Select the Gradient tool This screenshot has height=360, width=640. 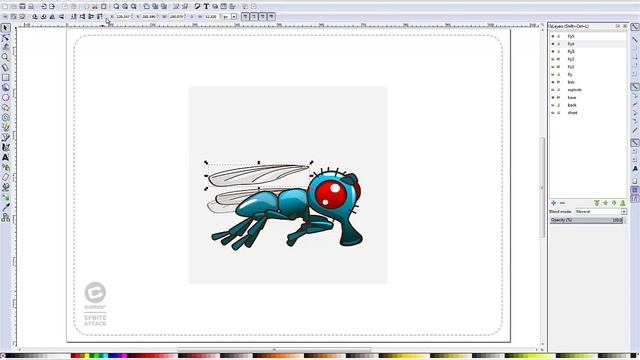click(5, 197)
